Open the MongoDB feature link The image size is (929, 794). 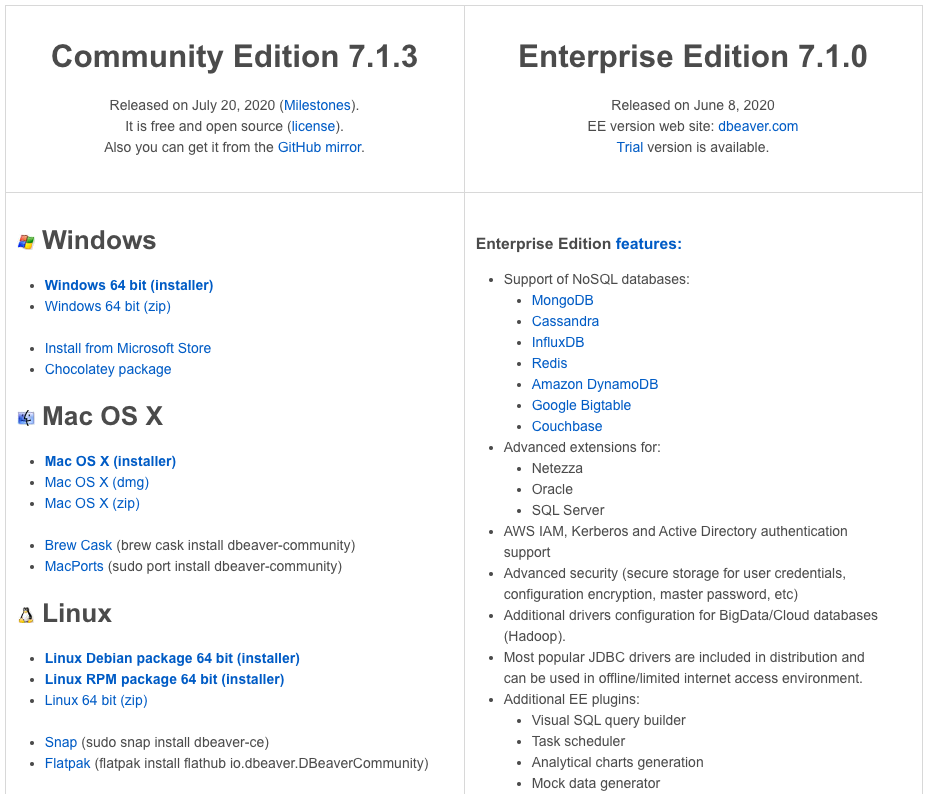pos(562,300)
